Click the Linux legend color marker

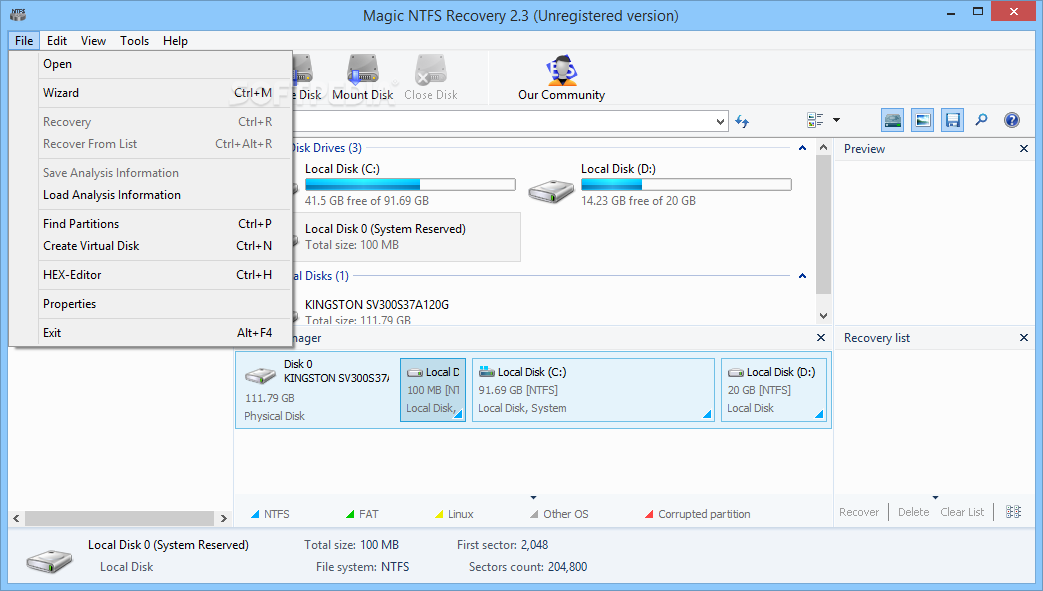439,514
